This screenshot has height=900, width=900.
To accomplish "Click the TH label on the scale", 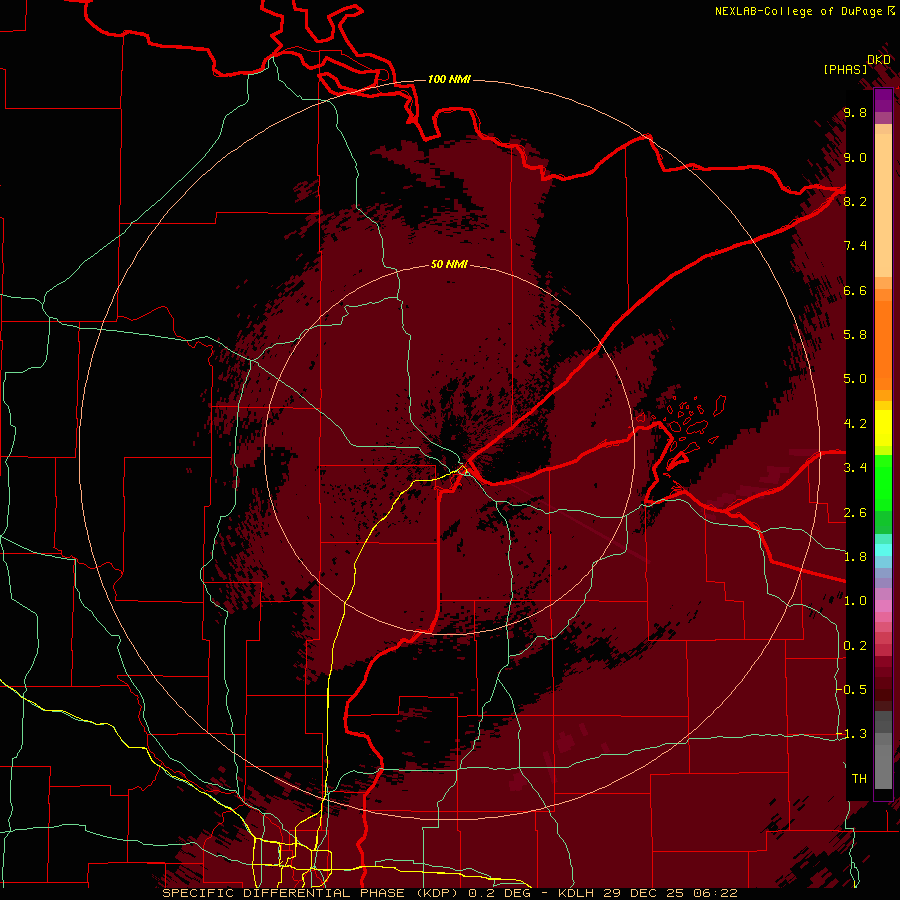I will click(x=859, y=779).
